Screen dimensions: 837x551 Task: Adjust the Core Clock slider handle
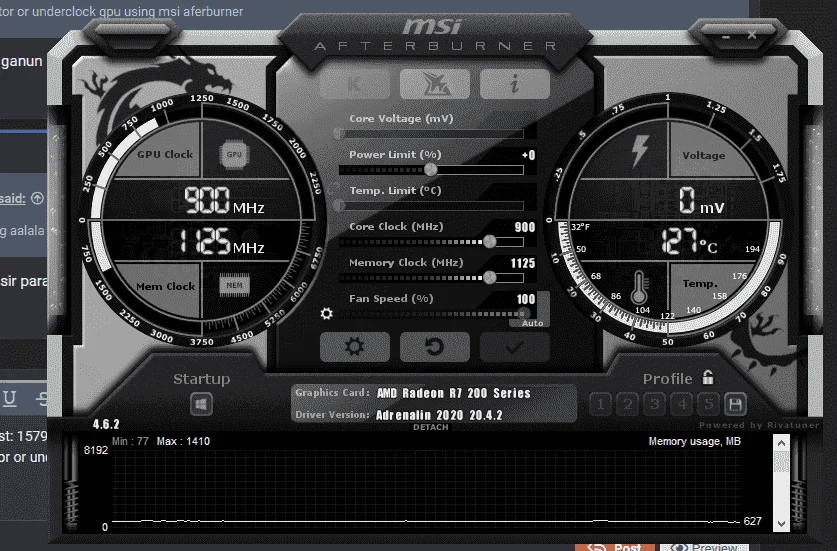click(x=489, y=242)
